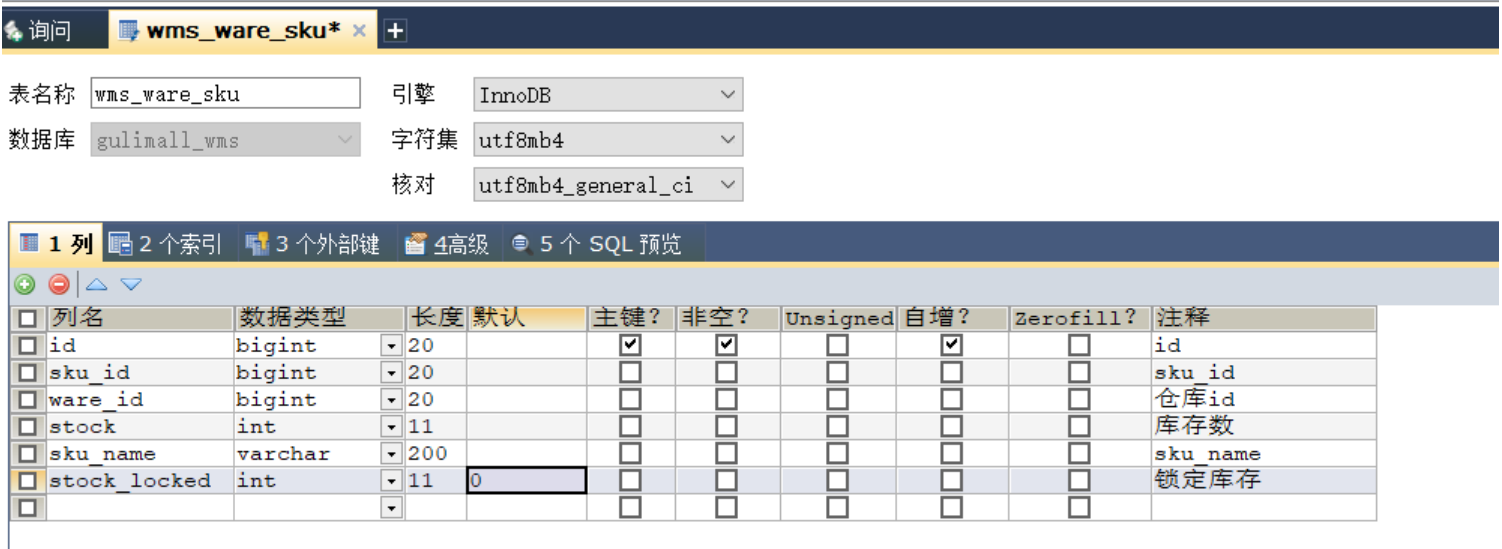
Task: Click the 默认 default column header
Action: (526, 319)
